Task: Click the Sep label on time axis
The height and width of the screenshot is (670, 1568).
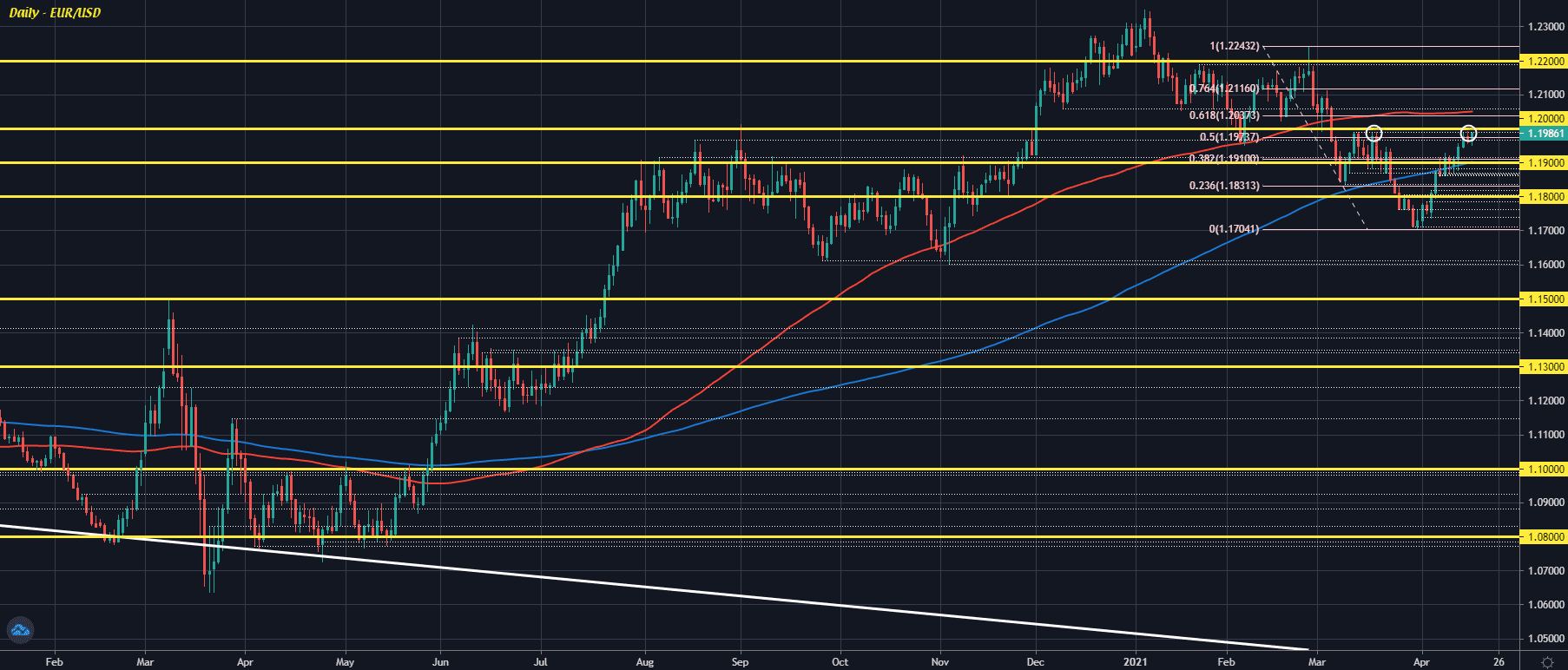Action: coord(740,661)
